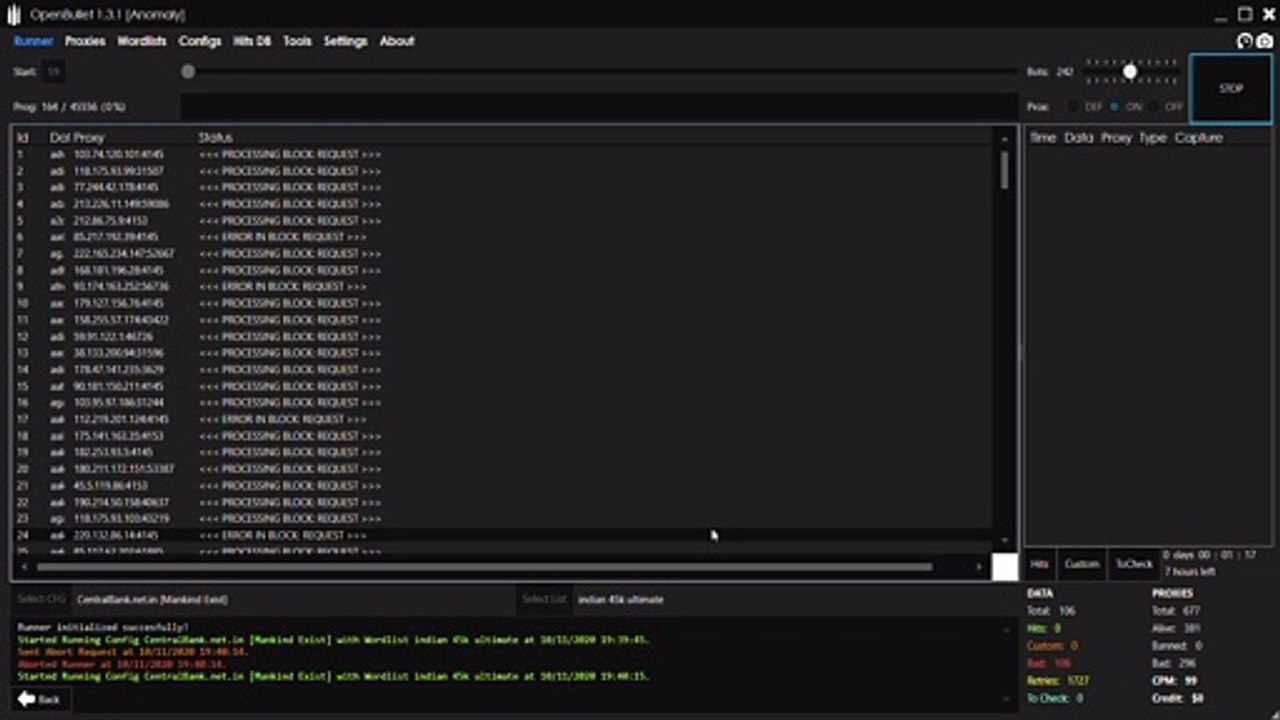The height and width of the screenshot is (720, 1280).
Task: Click the '7 hours left' estimate text
Action: (x=1190, y=572)
